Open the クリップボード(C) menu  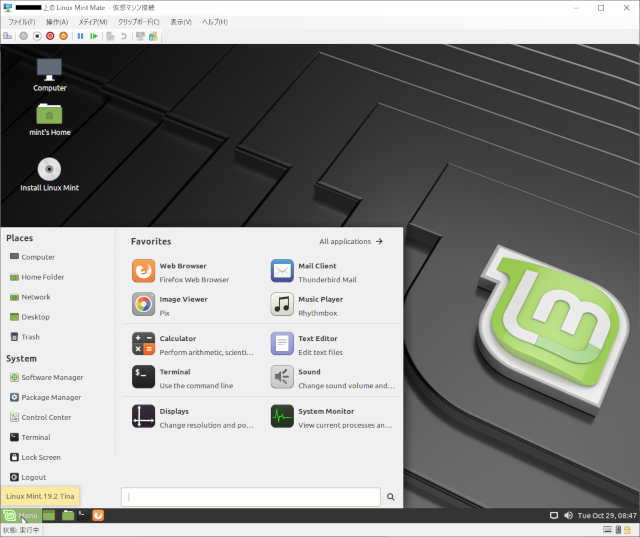pyautogui.click(x=138, y=22)
